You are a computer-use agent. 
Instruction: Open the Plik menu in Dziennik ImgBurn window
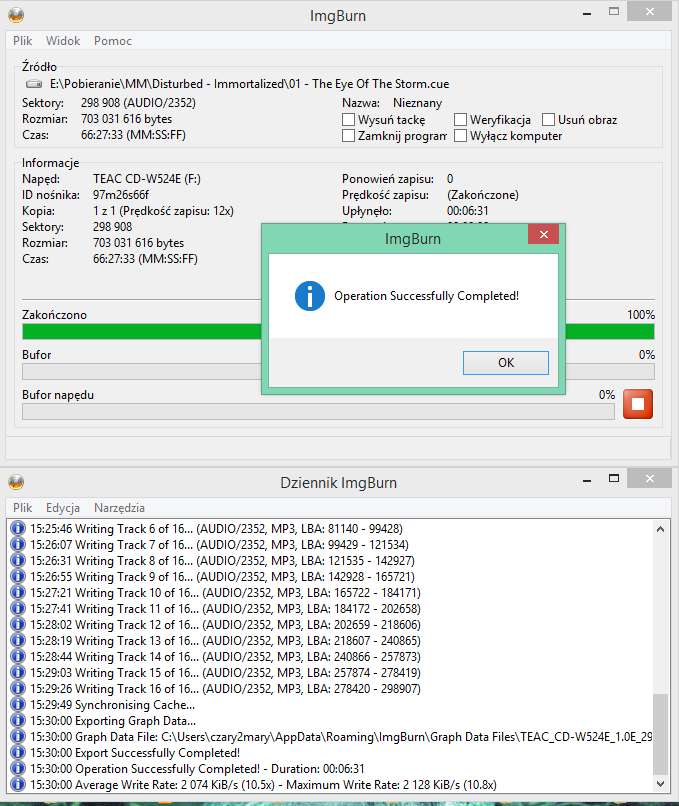coord(23,508)
